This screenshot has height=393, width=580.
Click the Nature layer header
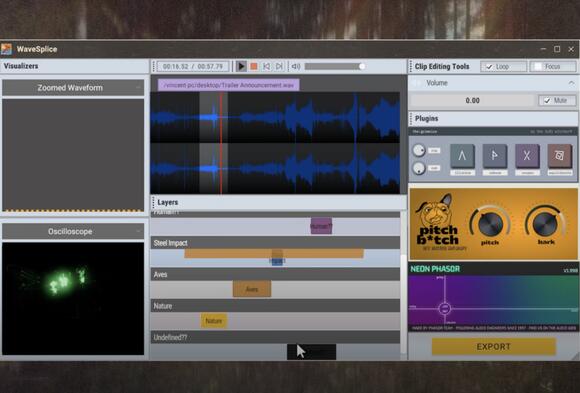(x=275, y=306)
